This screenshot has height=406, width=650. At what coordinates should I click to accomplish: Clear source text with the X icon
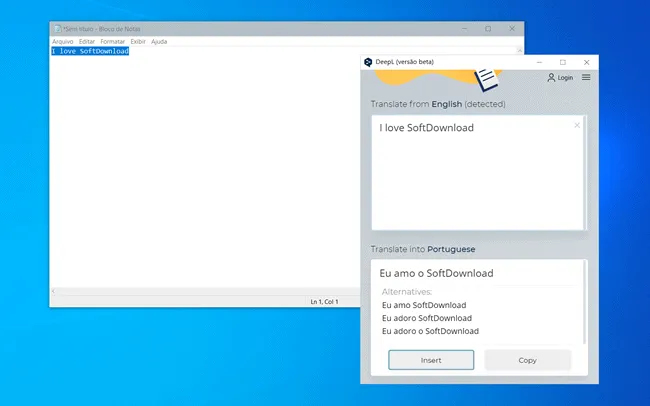click(577, 125)
